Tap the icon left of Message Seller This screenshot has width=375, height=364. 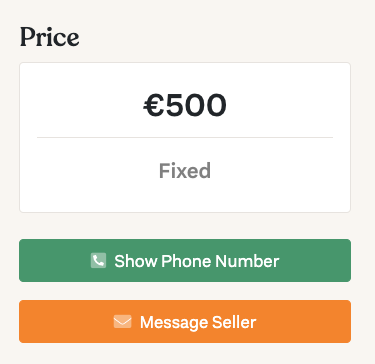pyautogui.click(x=122, y=322)
